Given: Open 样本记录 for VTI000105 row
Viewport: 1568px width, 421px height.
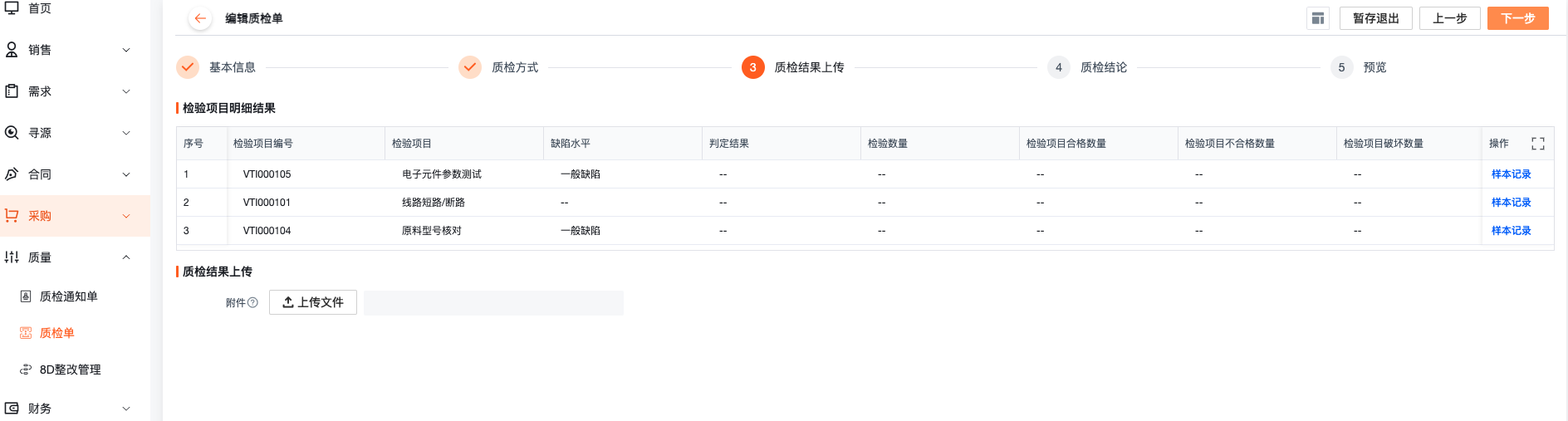Looking at the screenshot, I should [x=1511, y=174].
